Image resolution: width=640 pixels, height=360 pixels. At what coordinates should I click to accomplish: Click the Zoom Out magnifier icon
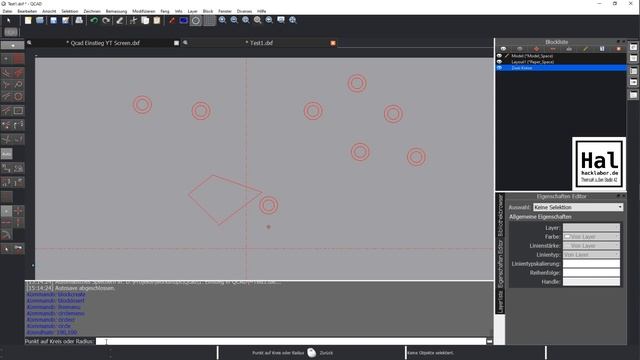tap(234, 20)
